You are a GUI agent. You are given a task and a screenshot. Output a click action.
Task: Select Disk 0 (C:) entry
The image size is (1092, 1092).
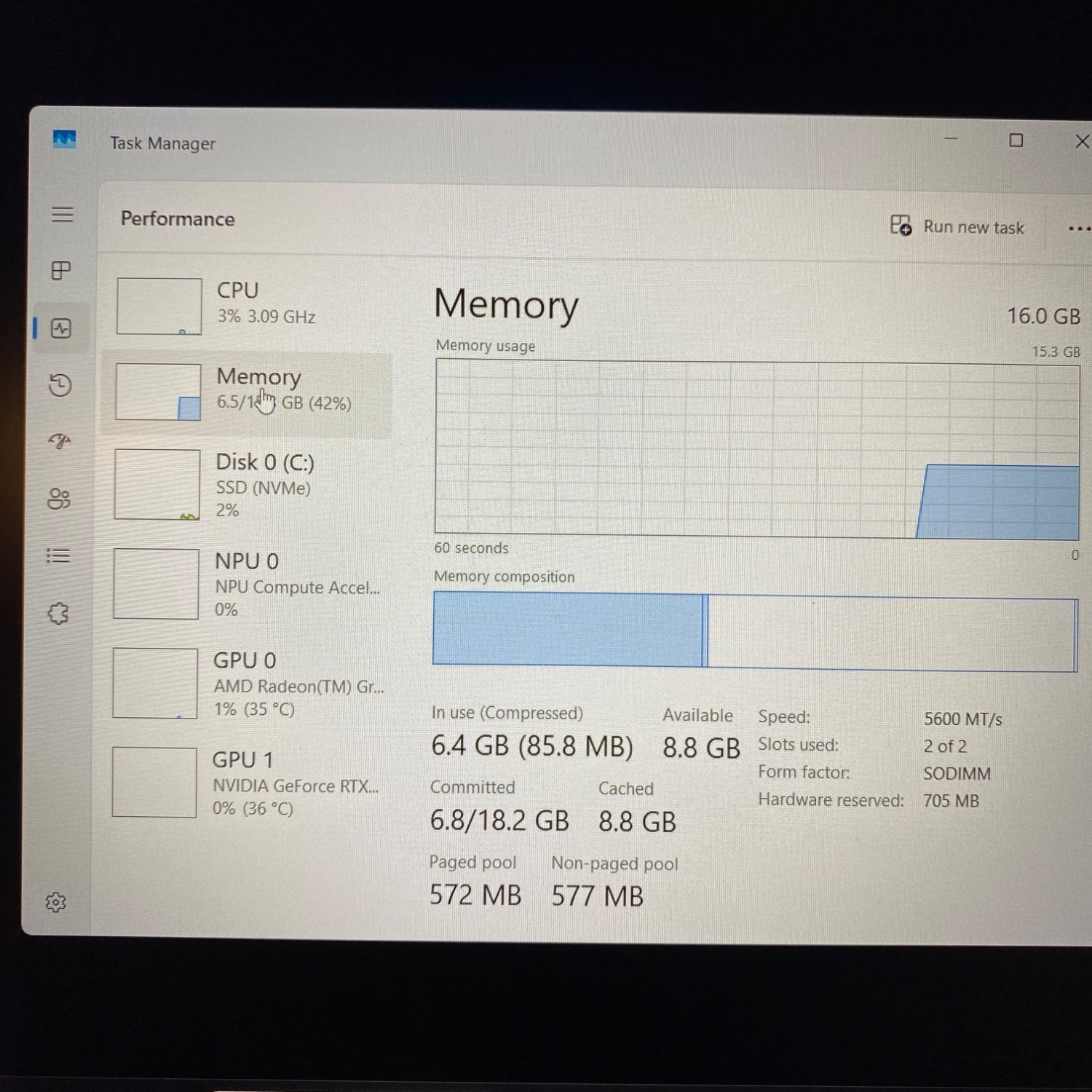[248, 485]
